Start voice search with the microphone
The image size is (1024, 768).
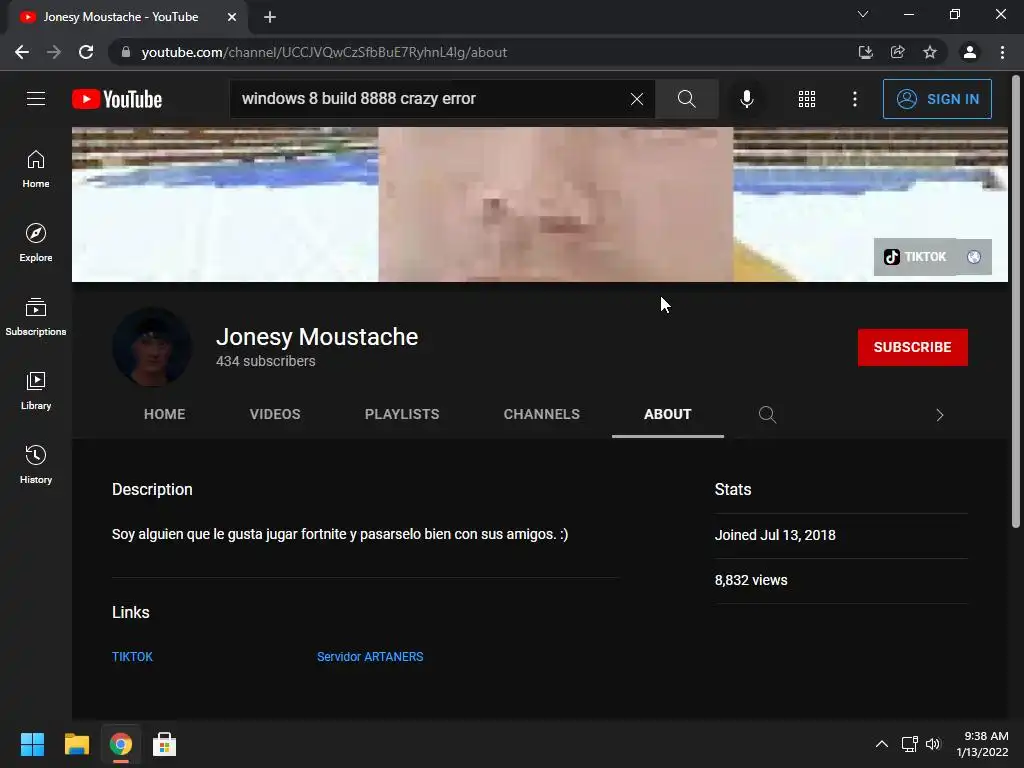pyautogui.click(x=746, y=99)
